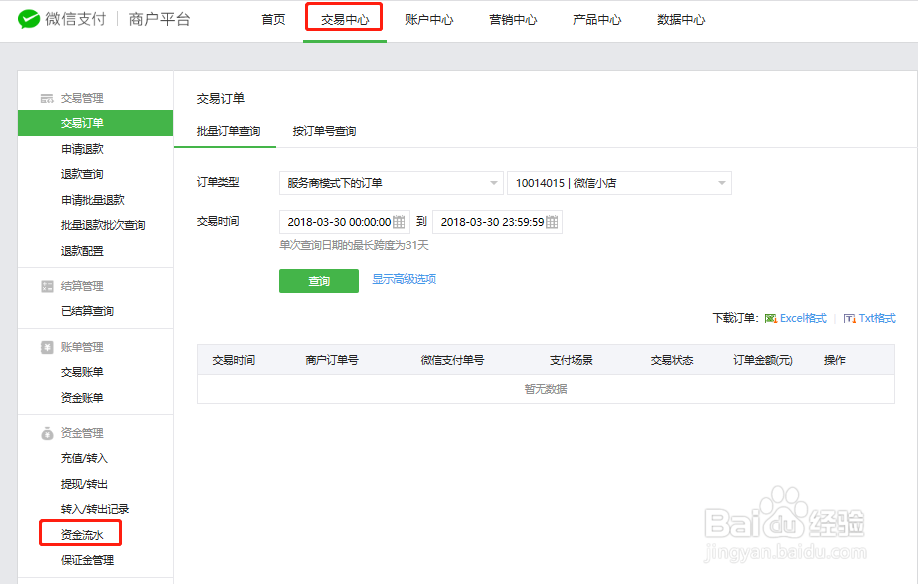Open 转入/转出记录 in sidebar
Screen dimensions: 918x584
click(95, 509)
